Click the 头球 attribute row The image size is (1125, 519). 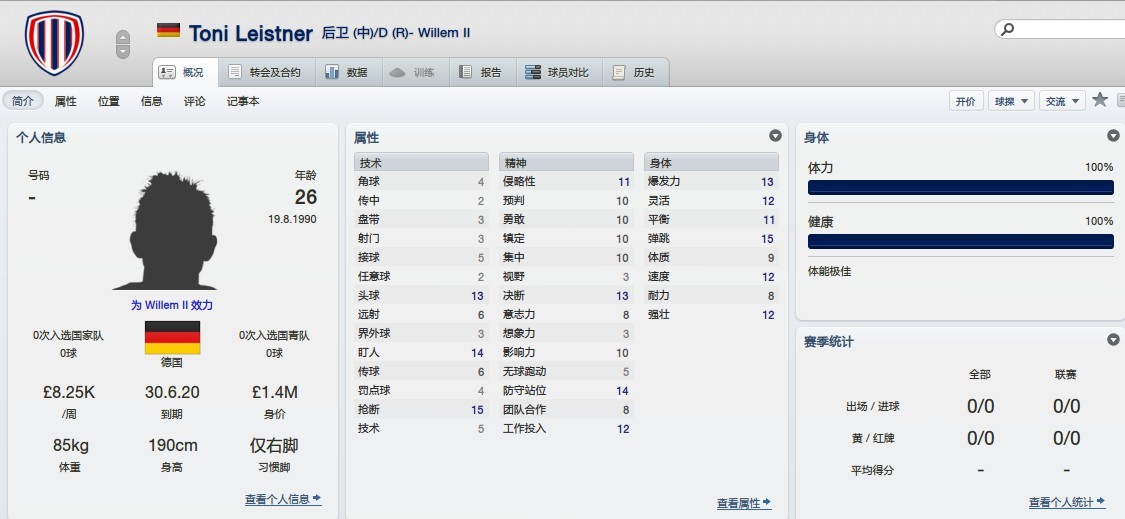[421, 296]
